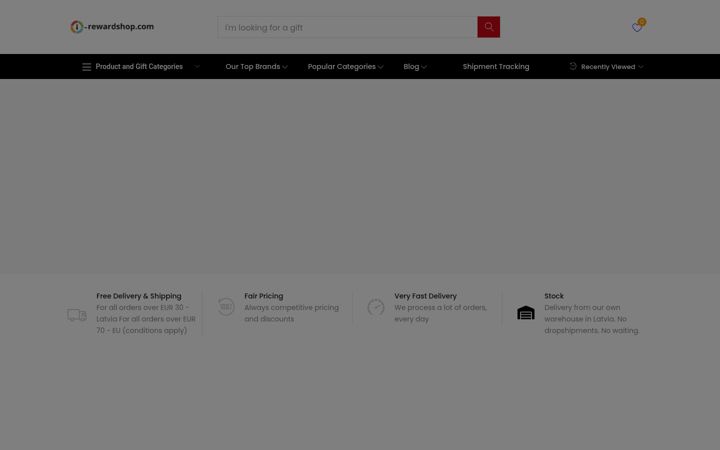The height and width of the screenshot is (450, 720).
Task: Click "Delivery from our own warehouse" text
Action: click(591, 319)
